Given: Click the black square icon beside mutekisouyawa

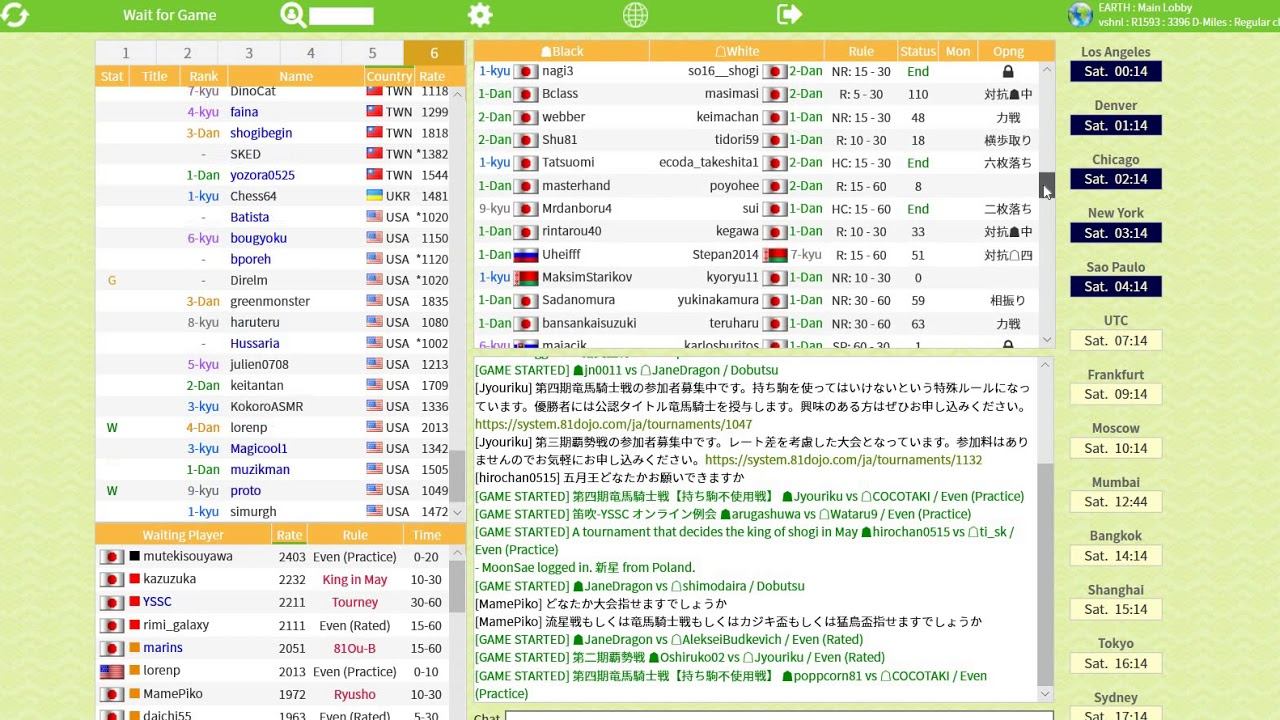Looking at the screenshot, I should [134, 556].
